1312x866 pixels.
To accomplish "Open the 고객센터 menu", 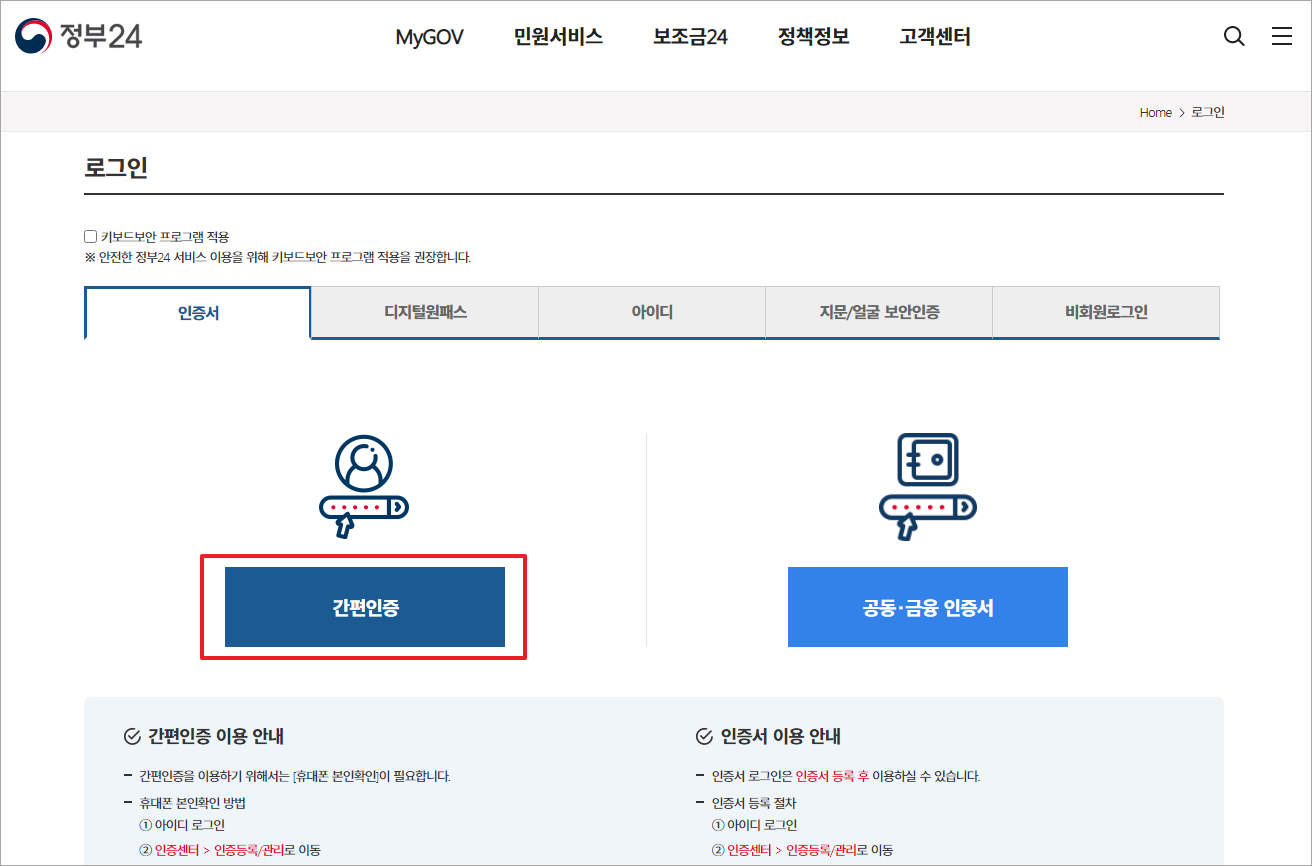I will [933, 36].
